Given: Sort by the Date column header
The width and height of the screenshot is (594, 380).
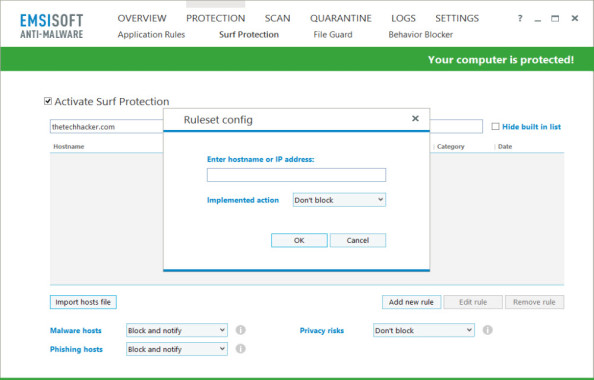Looking at the screenshot, I should (x=505, y=147).
